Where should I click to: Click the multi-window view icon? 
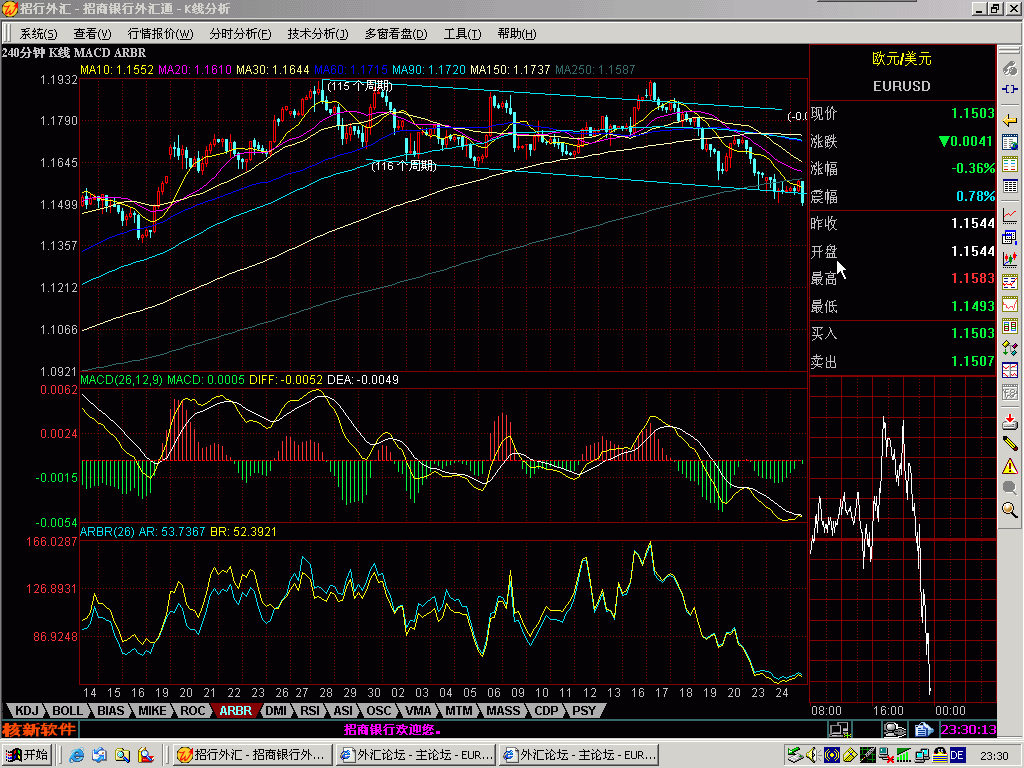1010,237
